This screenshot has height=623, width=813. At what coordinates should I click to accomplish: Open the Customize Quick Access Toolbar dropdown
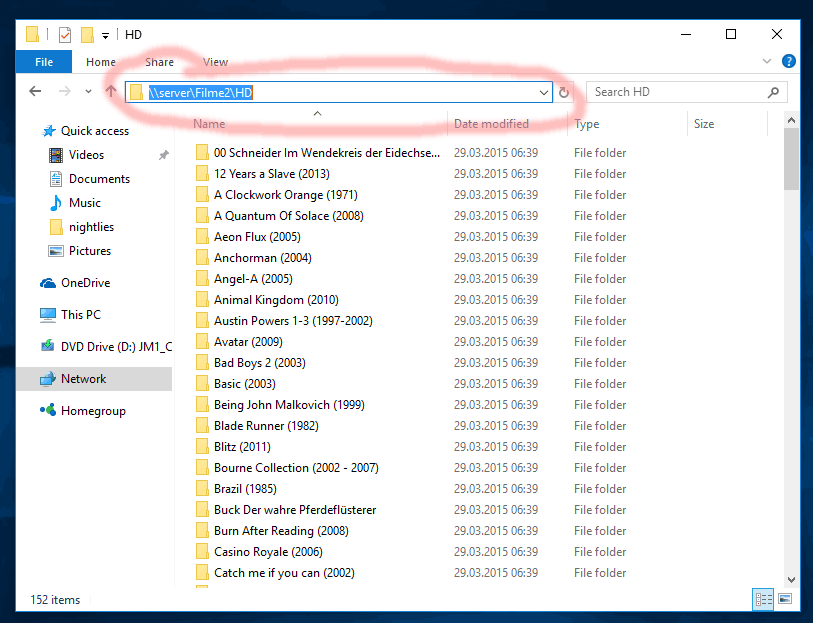105,35
